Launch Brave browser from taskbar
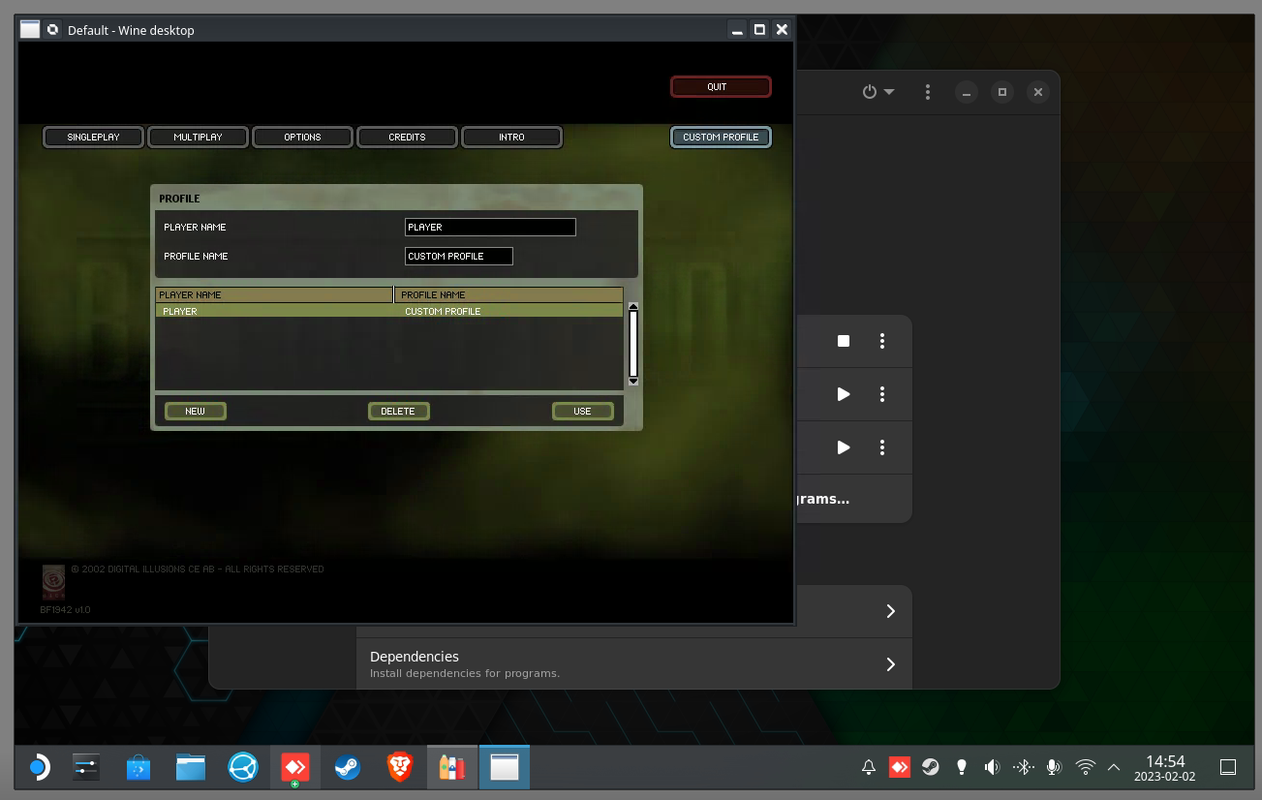This screenshot has width=1262, height=800. (400, 768)
